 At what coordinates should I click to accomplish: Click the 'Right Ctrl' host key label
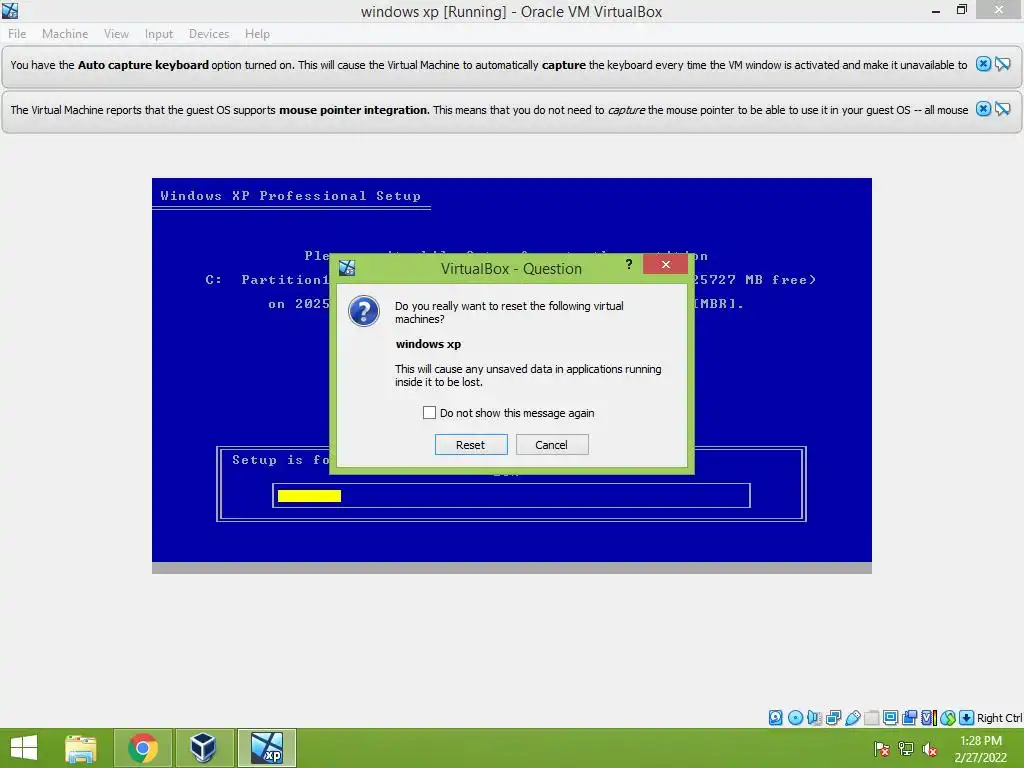pos(1000,718)
